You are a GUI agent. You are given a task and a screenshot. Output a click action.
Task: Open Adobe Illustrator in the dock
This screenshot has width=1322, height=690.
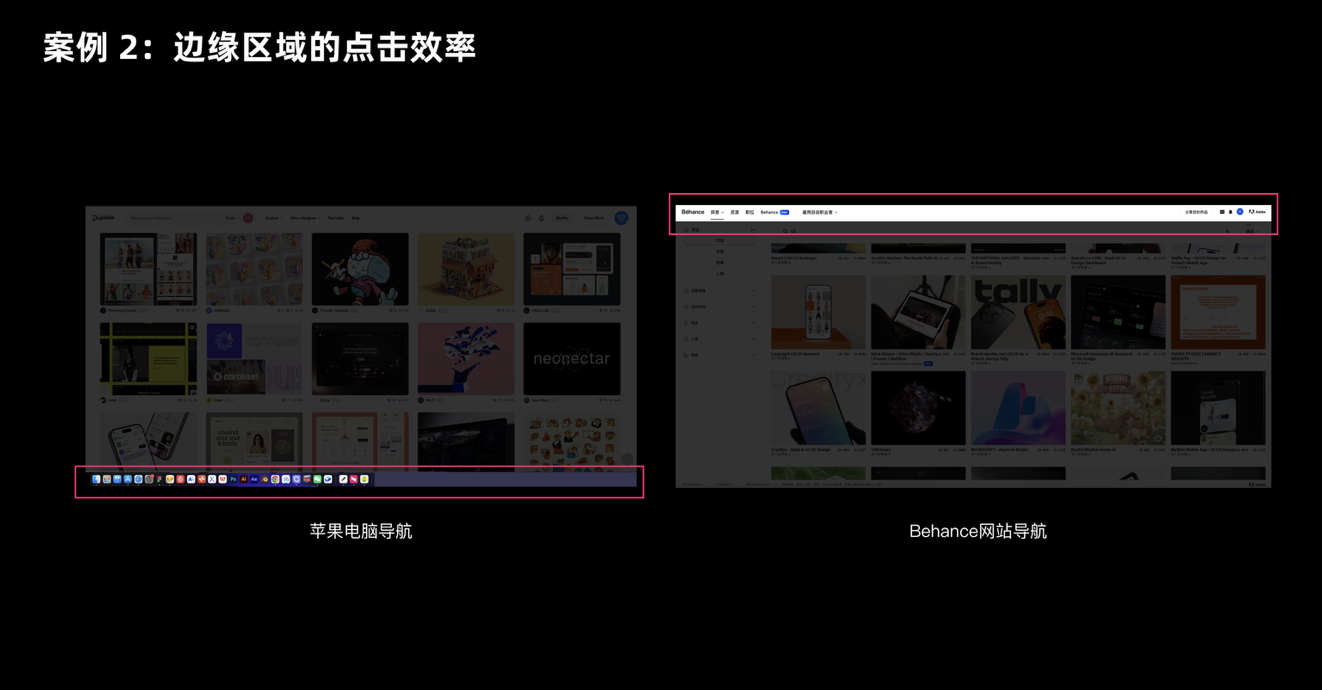[243, 479]
